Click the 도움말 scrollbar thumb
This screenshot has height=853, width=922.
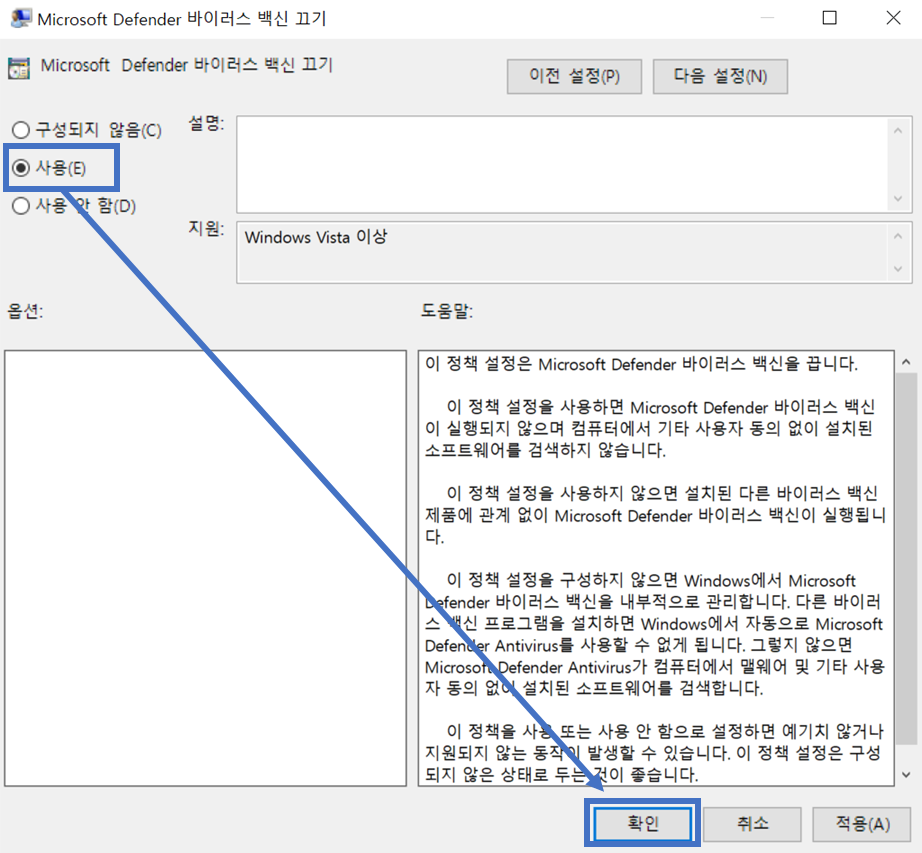tap(906, 558)
